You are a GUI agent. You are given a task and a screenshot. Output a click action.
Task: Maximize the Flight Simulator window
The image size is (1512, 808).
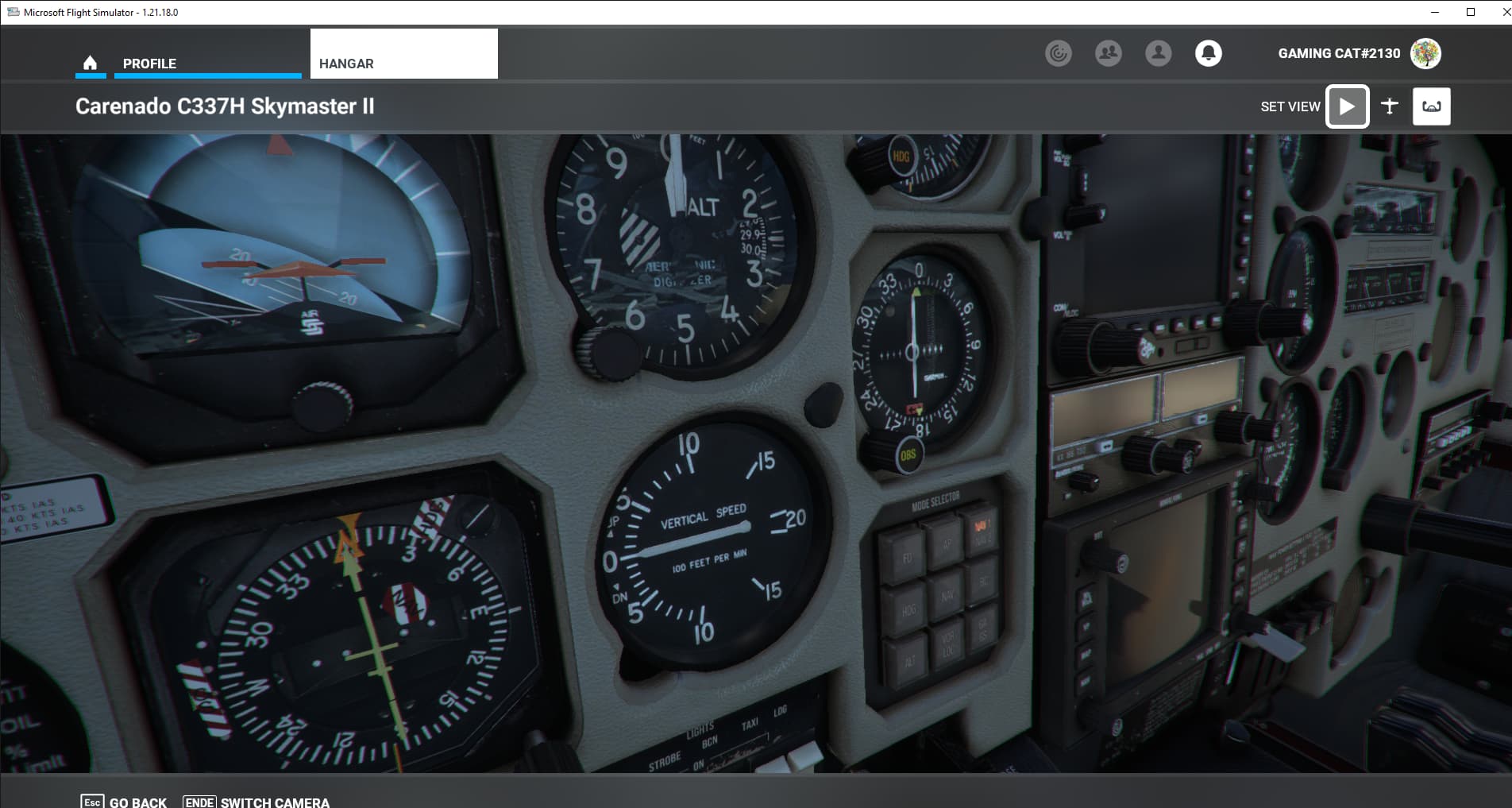coord(1471,12)
